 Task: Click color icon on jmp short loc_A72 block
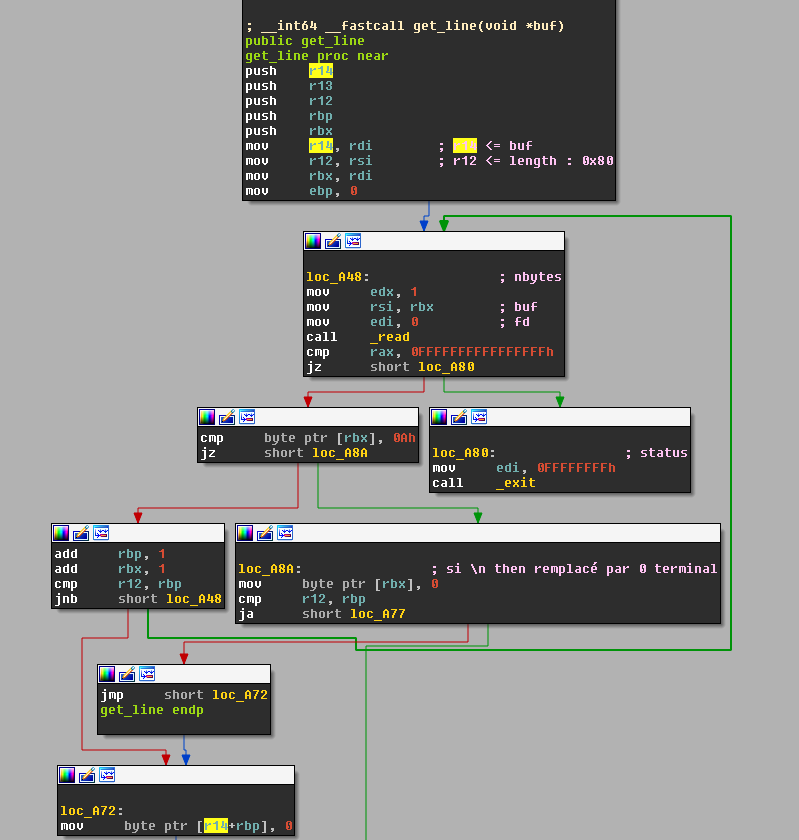click(107, 674)
